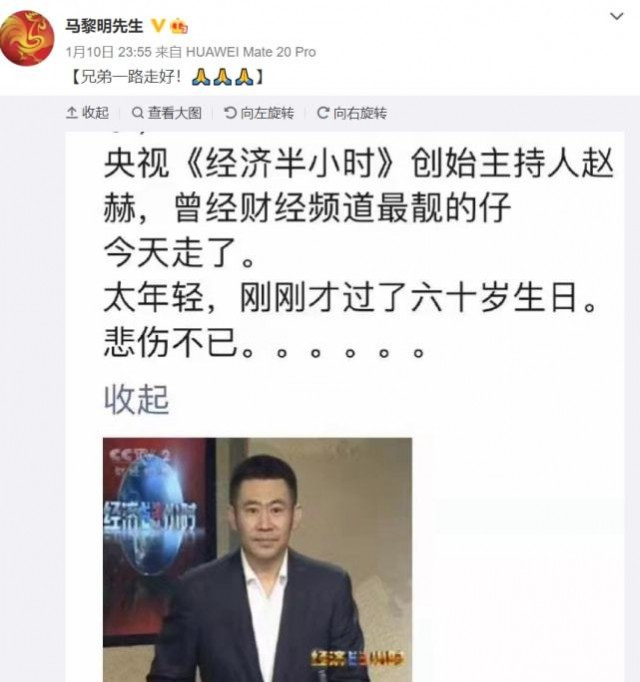Image resolution: width=640 pixels, height=682 pixels.
Task: Expand the post options chevron menu
Action: coord(617,17)
